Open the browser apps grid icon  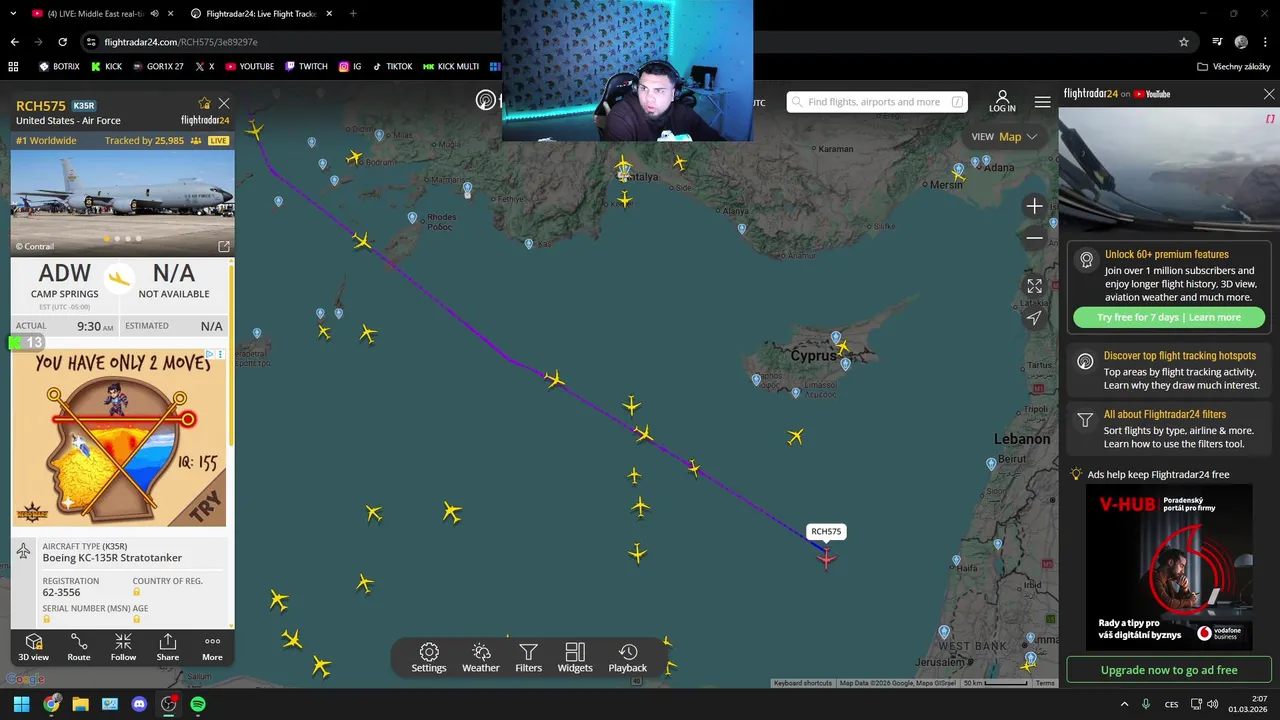point(13,67)
